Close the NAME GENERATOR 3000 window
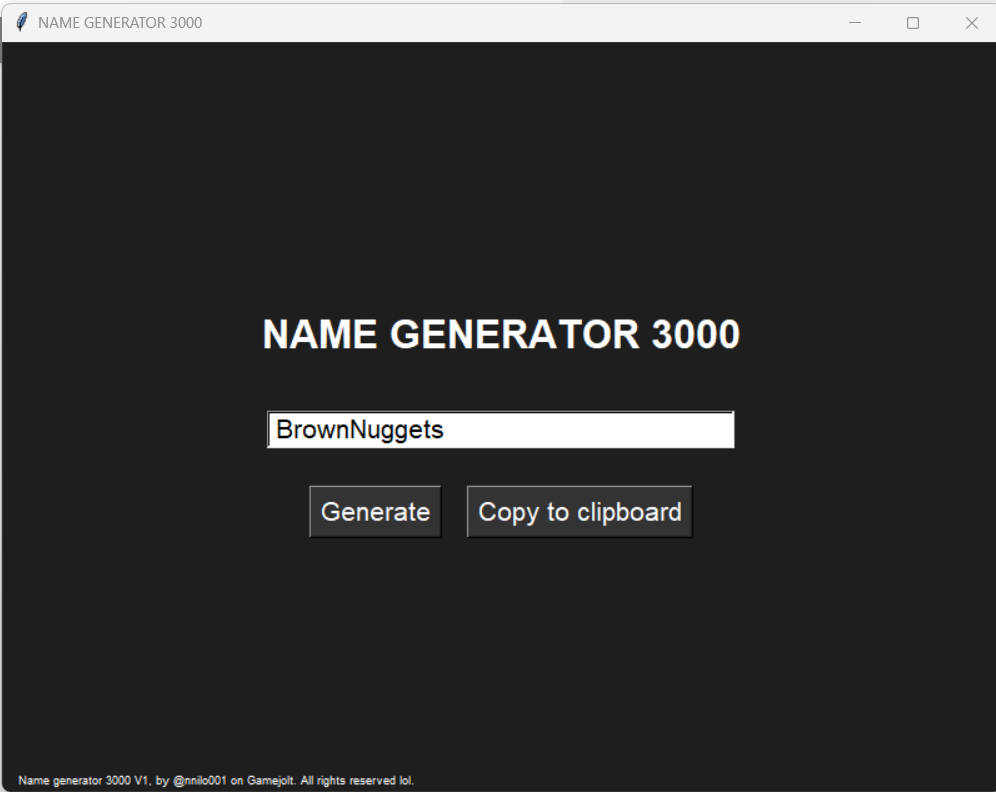 click(971, 23)
